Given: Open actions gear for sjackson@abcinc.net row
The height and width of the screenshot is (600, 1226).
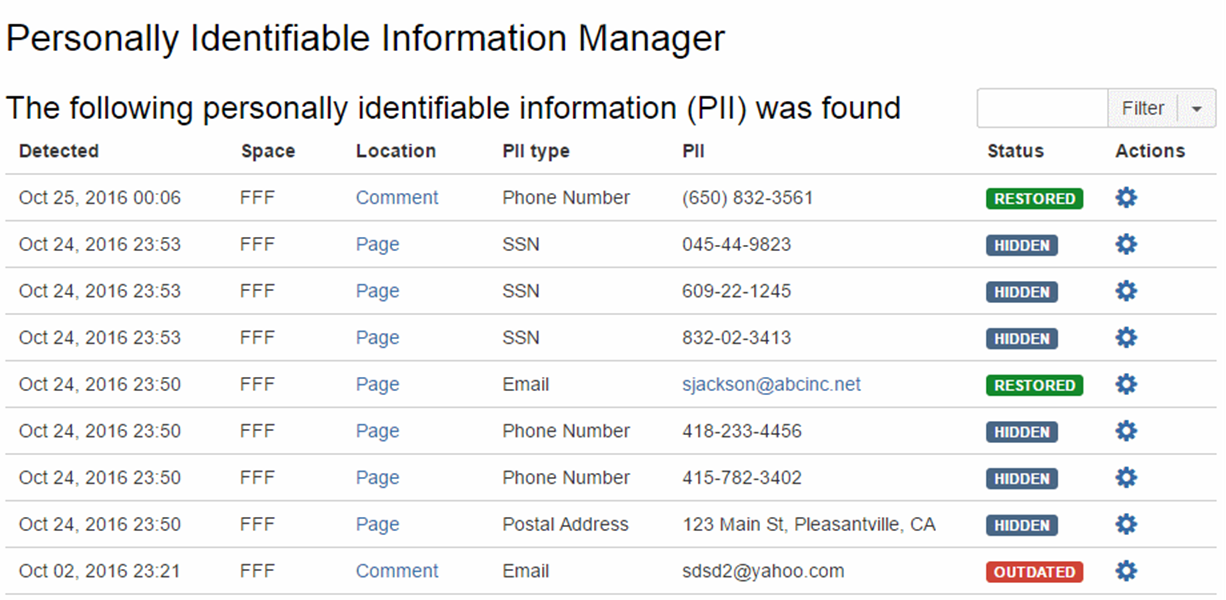Looking at the screenshot, I should coord(1126,385).
